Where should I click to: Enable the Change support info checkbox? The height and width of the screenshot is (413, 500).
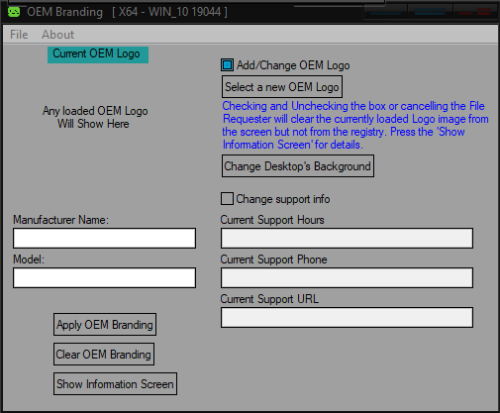(x=227, y=198)
